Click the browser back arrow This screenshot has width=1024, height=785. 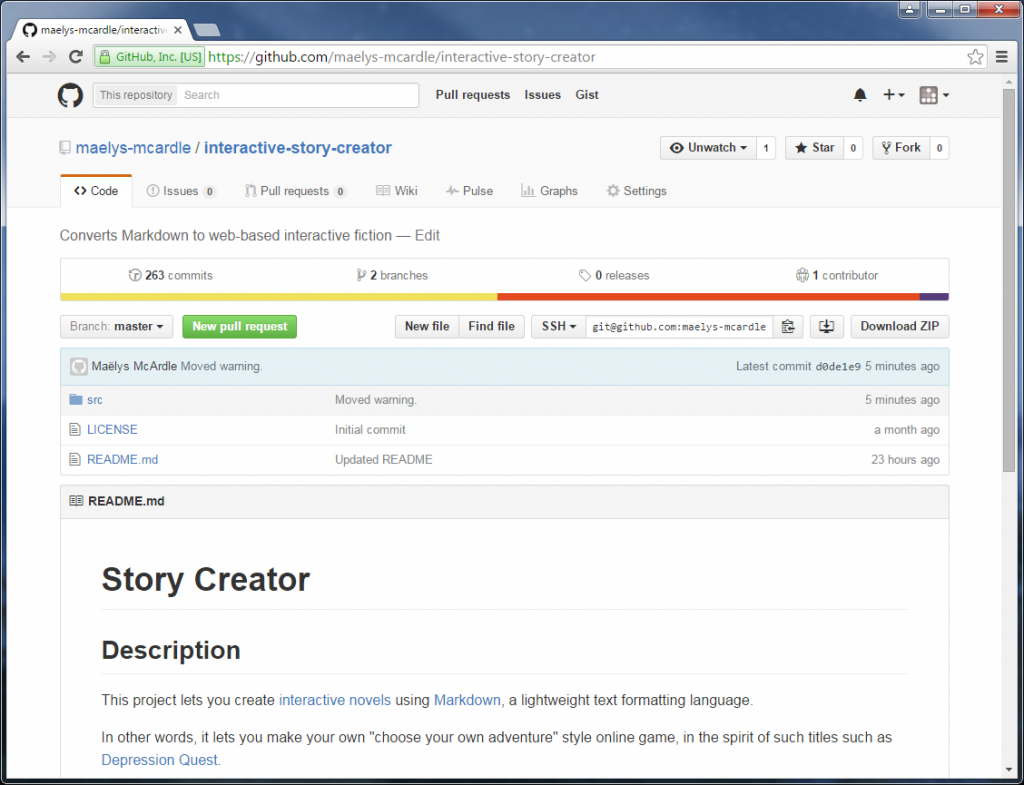click(x=23, y=57)
